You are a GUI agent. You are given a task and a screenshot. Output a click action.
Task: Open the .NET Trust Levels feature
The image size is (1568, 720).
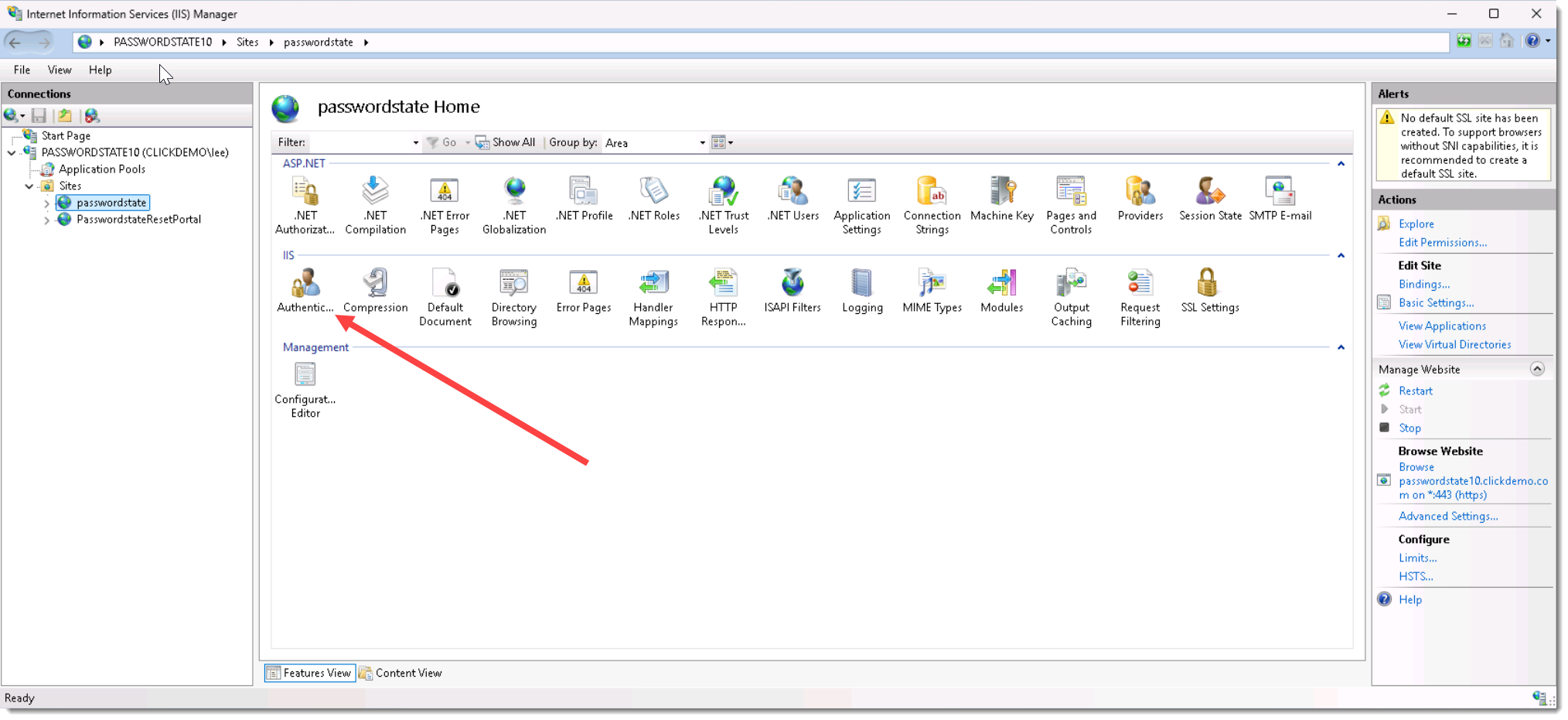(x=724, y=205)
